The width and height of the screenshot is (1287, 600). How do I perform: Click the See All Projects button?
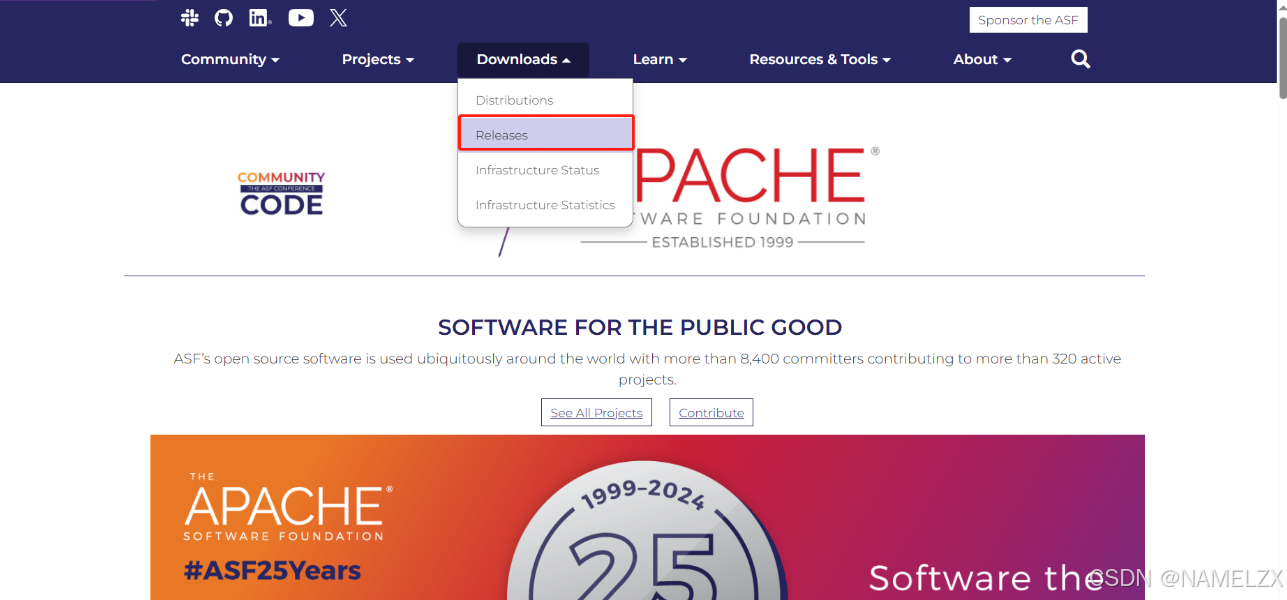click(596, 412)
